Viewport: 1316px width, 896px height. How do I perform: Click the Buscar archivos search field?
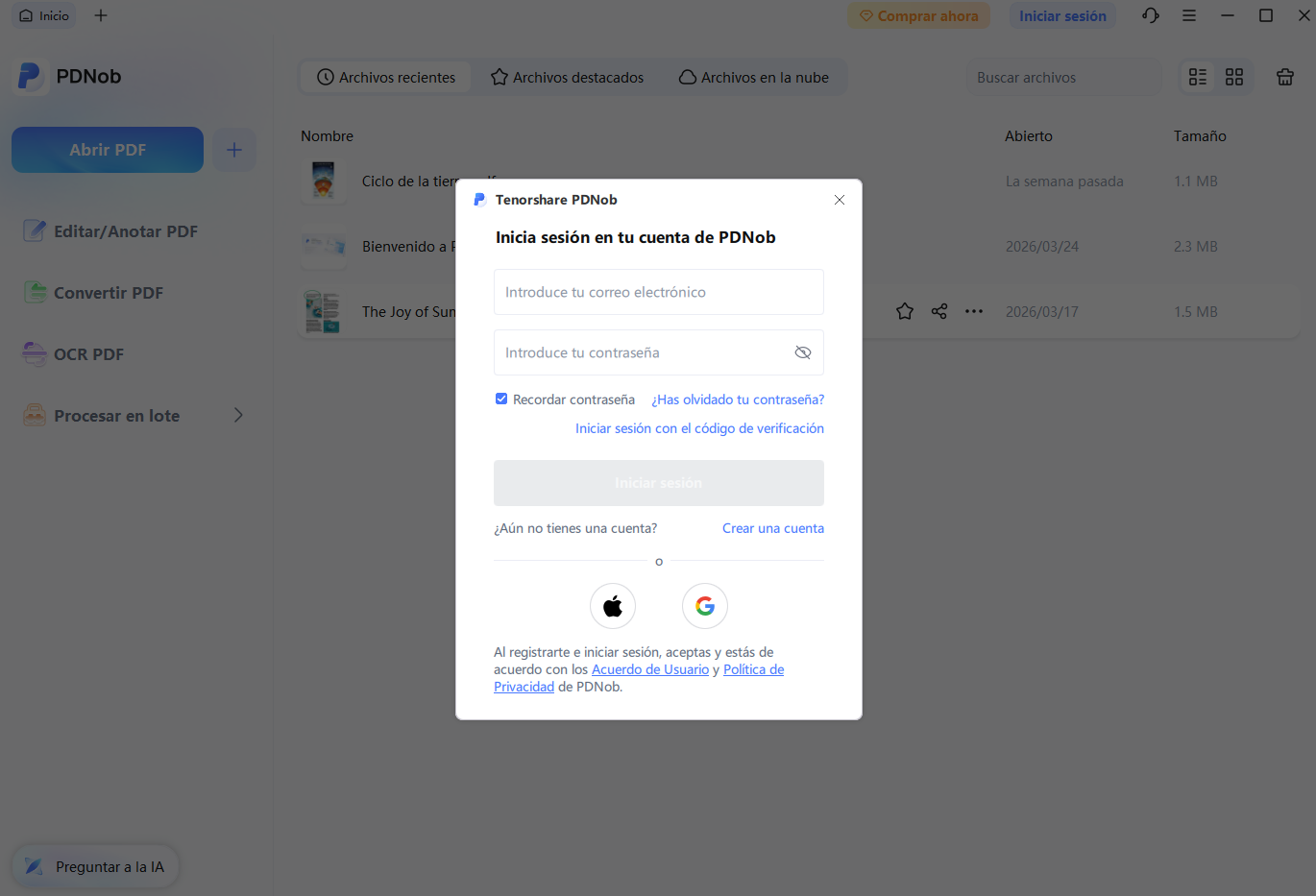[1064, 78]
